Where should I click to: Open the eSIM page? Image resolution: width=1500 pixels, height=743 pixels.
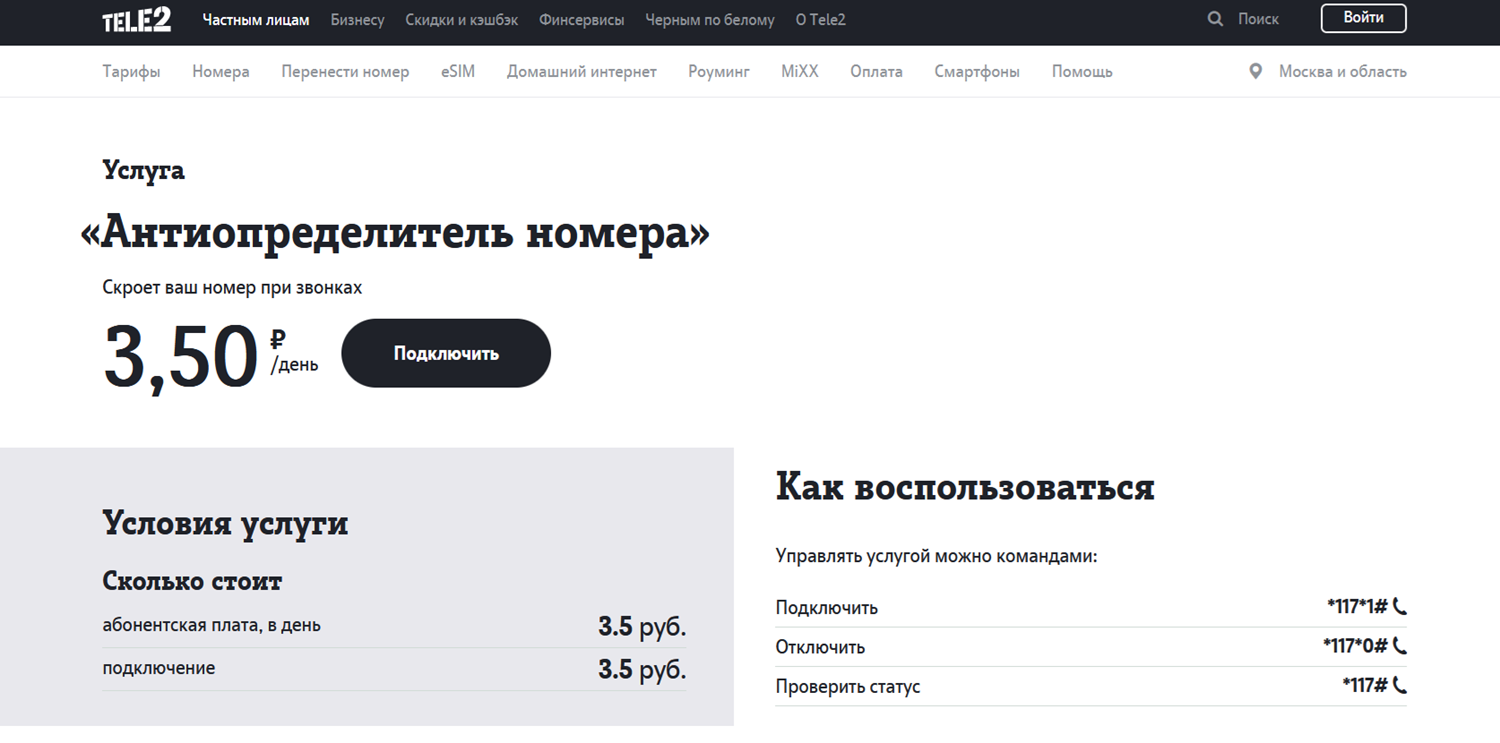click(458, 72)
